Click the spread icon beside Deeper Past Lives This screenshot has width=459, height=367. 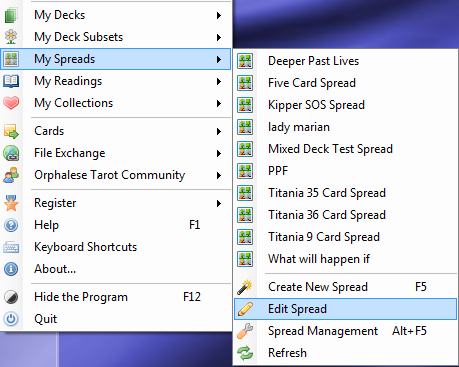click(245, 61)
